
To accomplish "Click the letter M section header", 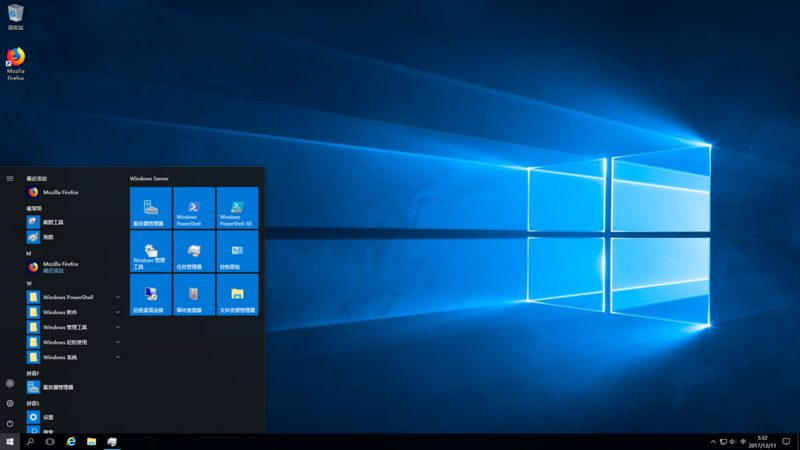I will 29,254.
